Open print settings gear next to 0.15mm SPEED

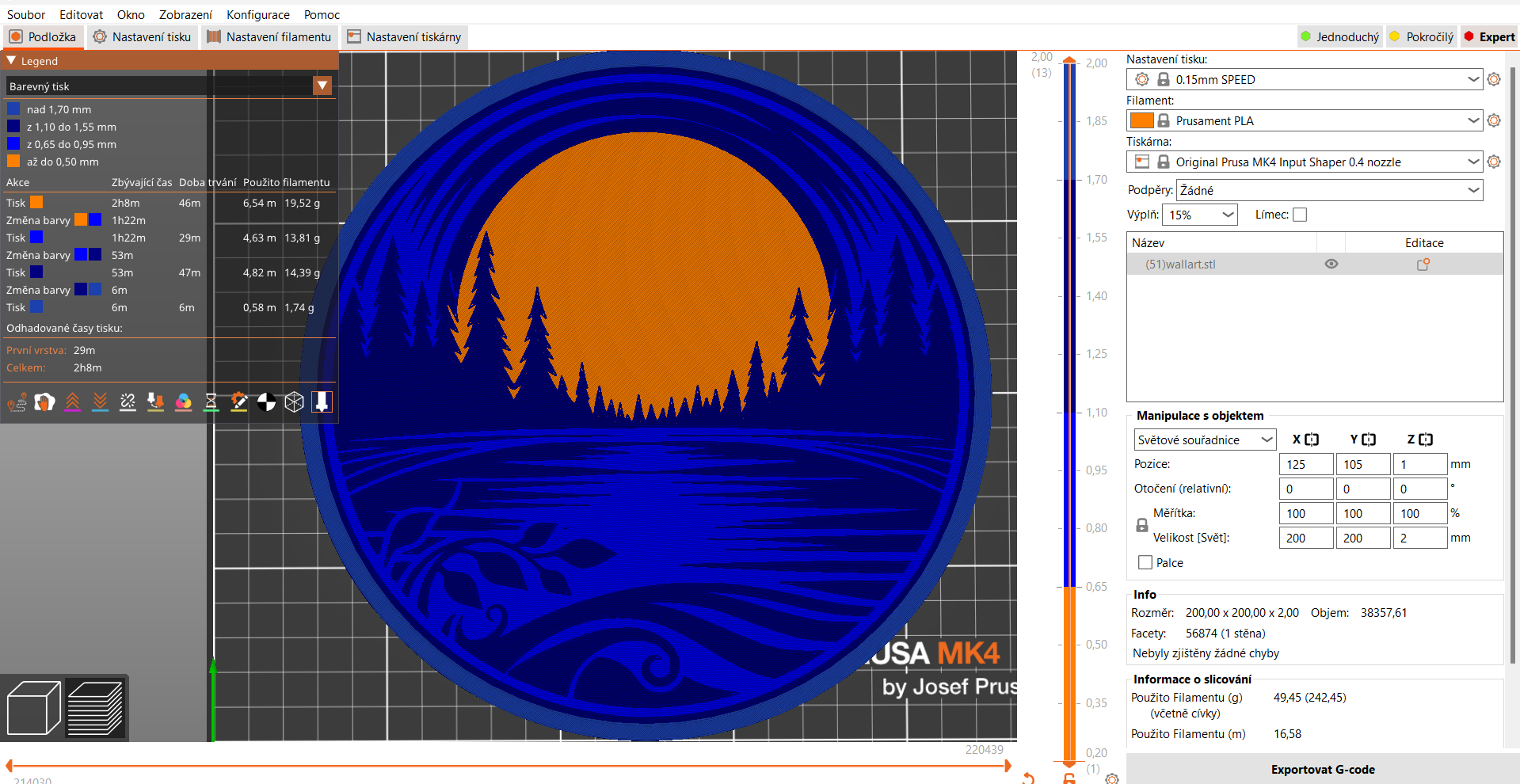point(1494,79)
